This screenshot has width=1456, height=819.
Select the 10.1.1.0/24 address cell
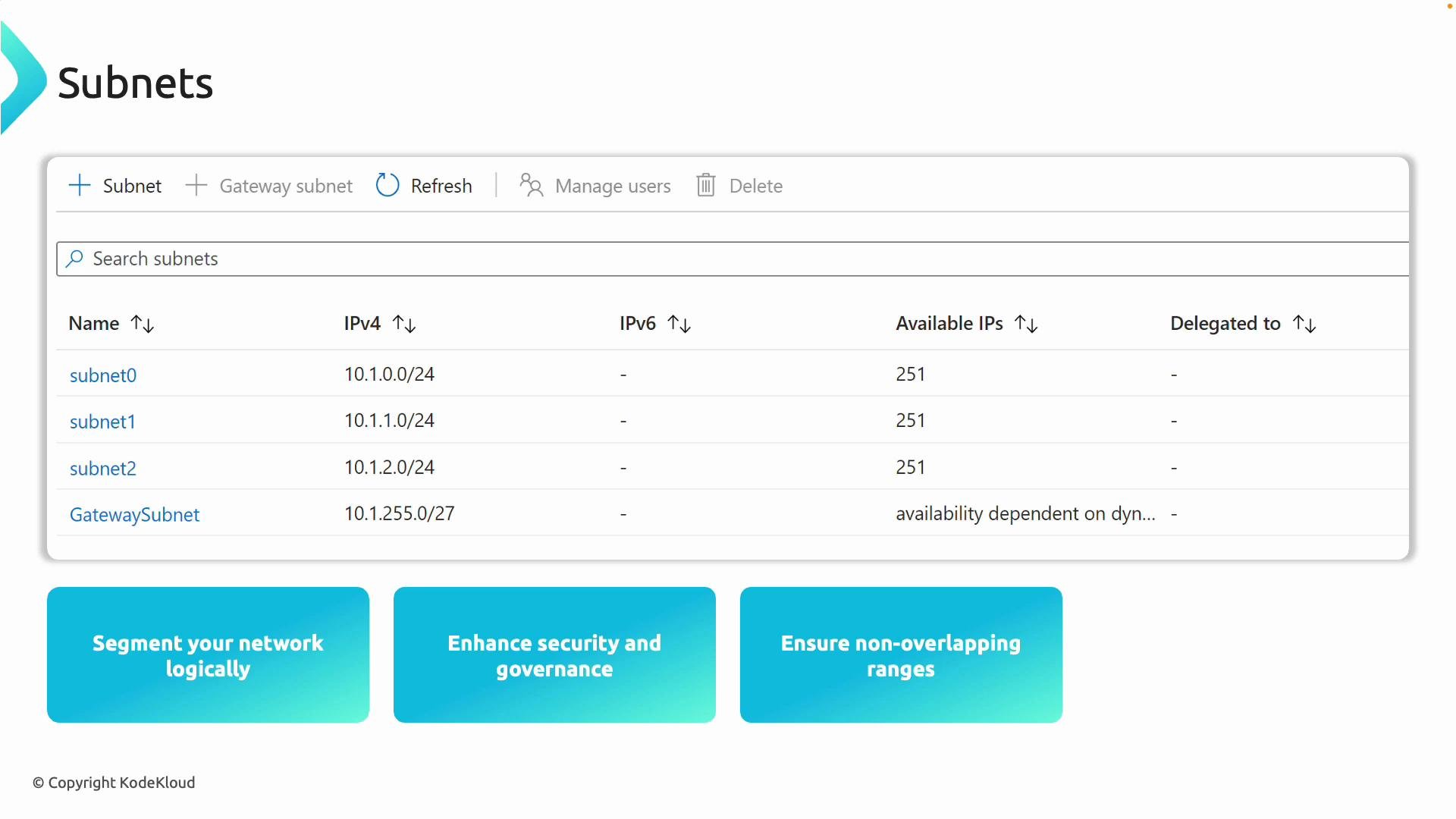[x=390, y=421]
